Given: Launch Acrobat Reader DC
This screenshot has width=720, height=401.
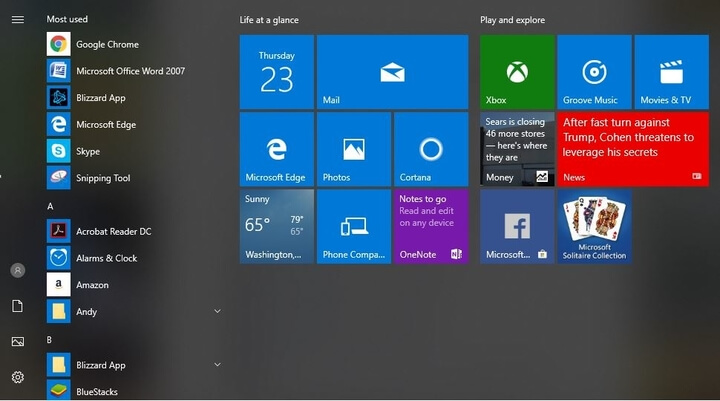Looking at the screenshot, I should tap(133, 231).
